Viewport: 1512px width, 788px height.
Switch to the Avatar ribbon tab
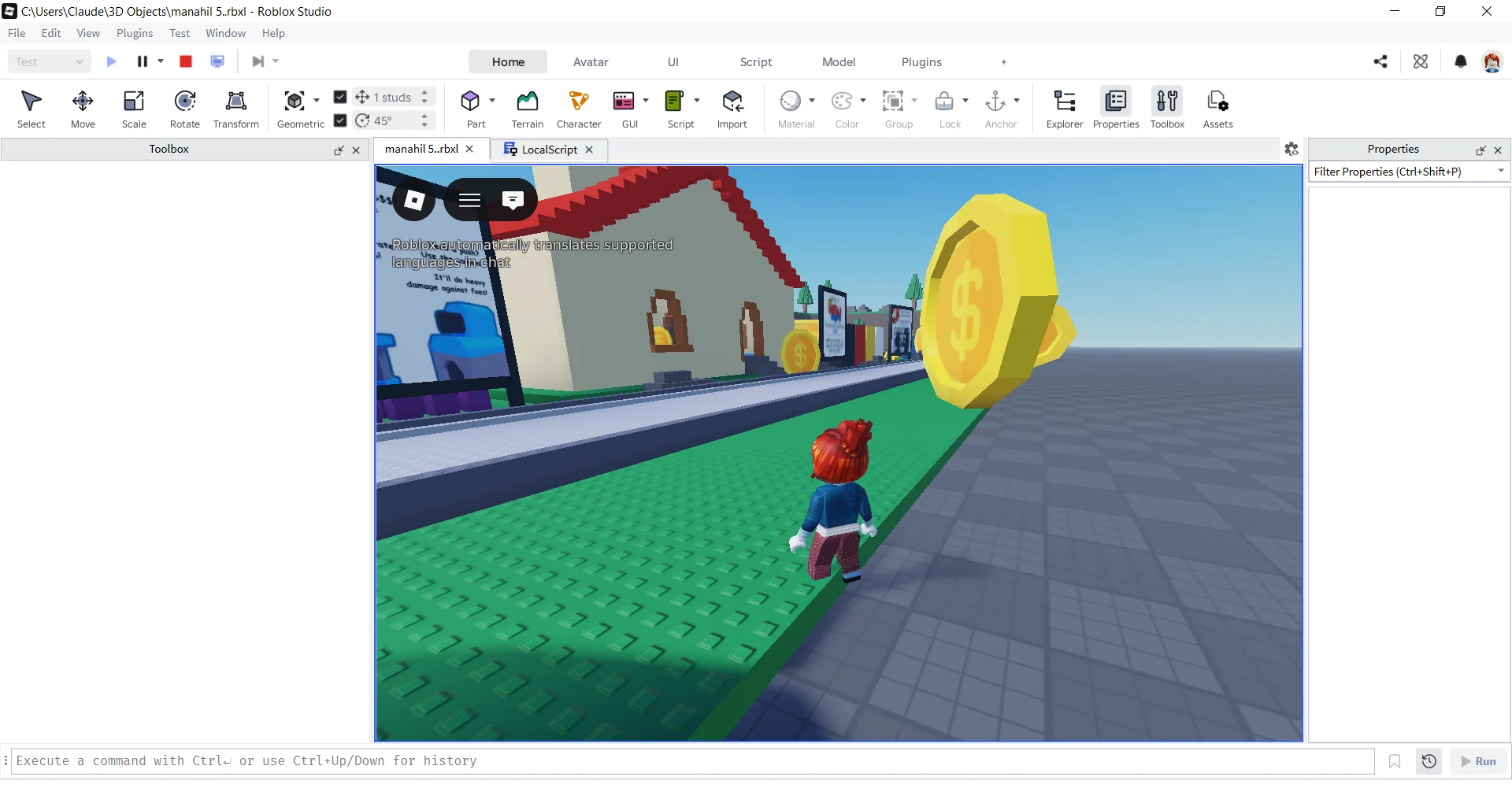(x=591, y=62)
